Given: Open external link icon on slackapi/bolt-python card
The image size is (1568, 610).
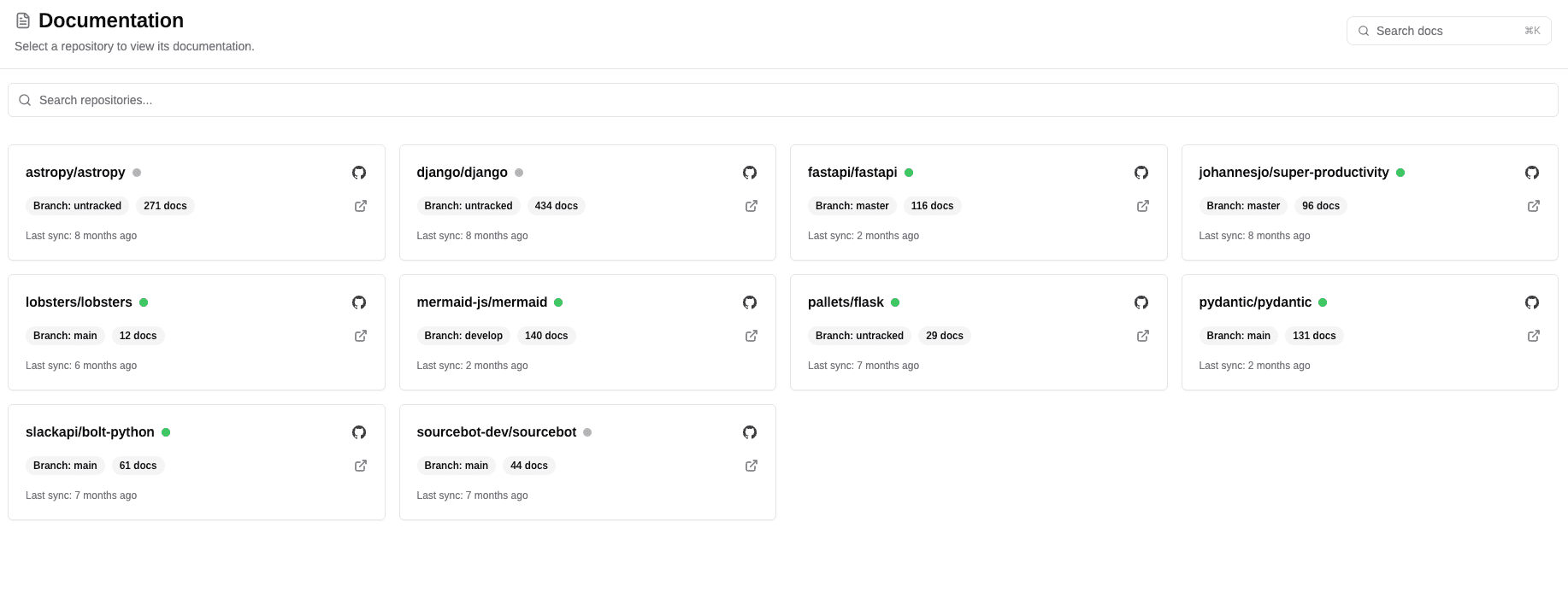Looking at the screenshot, I should coord(361,466).
